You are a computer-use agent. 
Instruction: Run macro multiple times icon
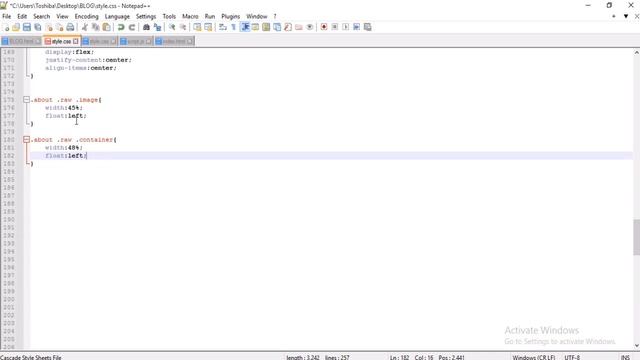tap(357, 27)
